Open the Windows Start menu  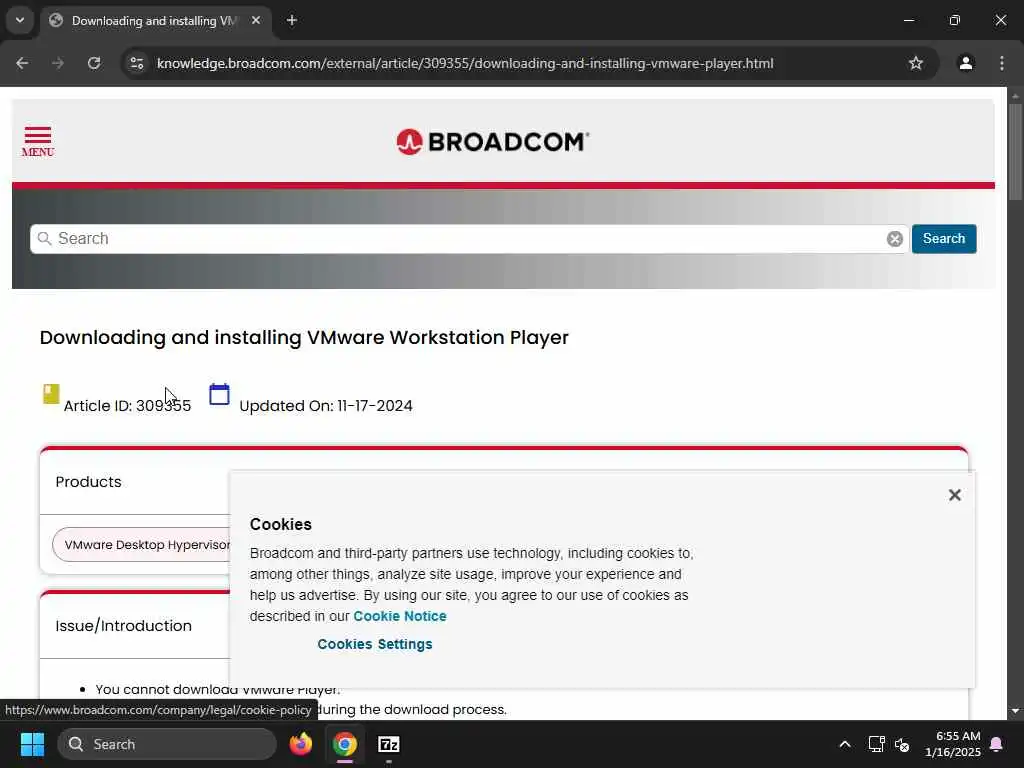click(32, 744)
